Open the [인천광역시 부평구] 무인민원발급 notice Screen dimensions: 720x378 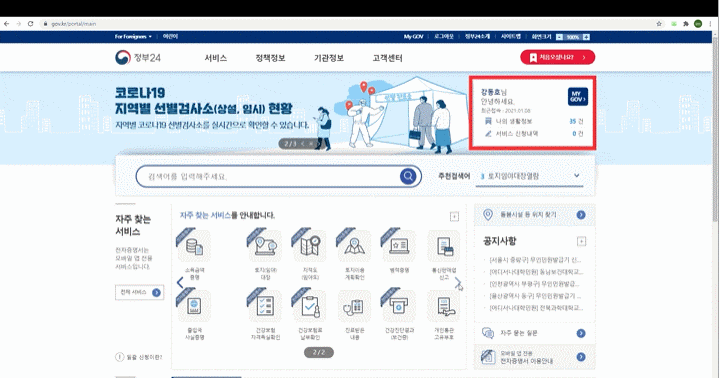pyautogui.click(x=534, y=284)
